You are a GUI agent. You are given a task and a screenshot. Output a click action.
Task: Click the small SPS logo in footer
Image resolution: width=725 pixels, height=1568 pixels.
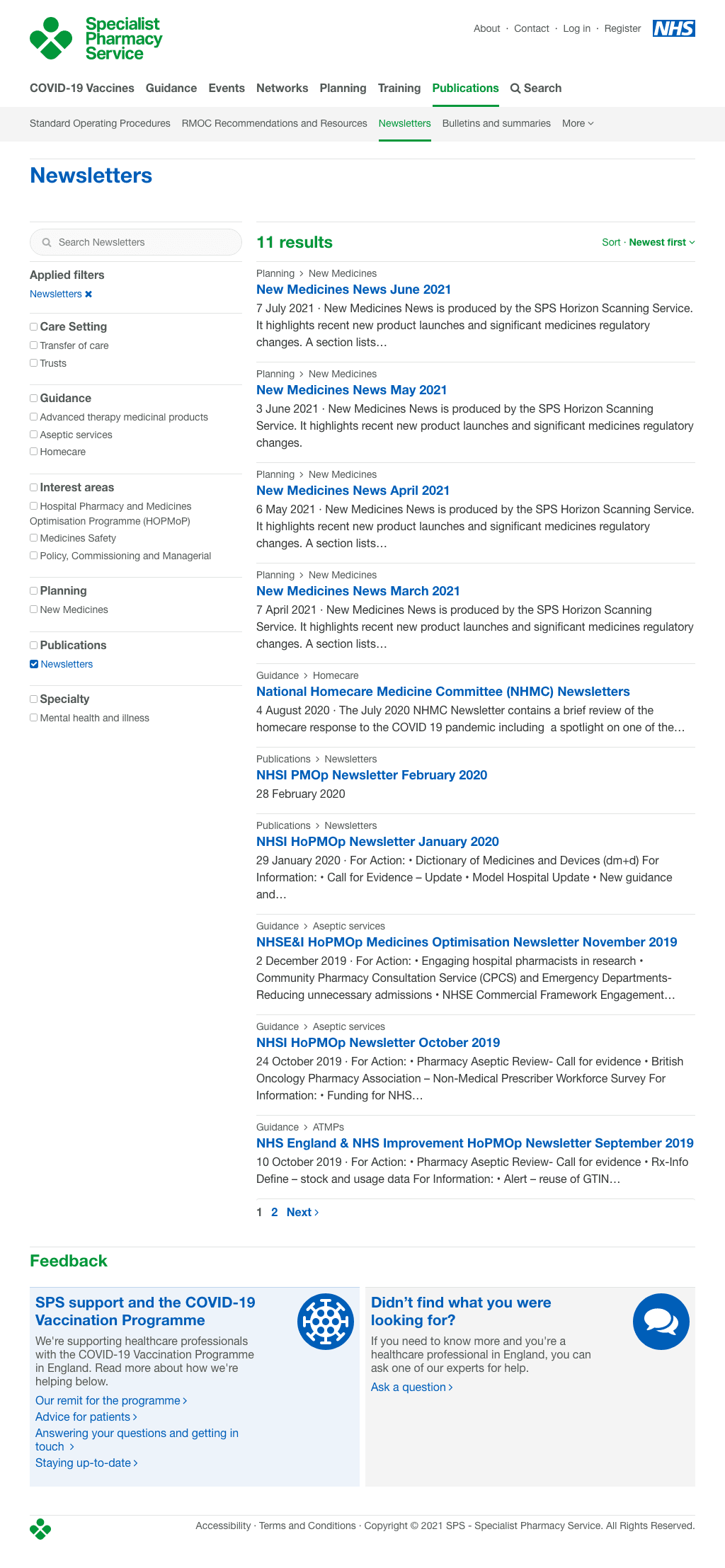pos(40,1529)
